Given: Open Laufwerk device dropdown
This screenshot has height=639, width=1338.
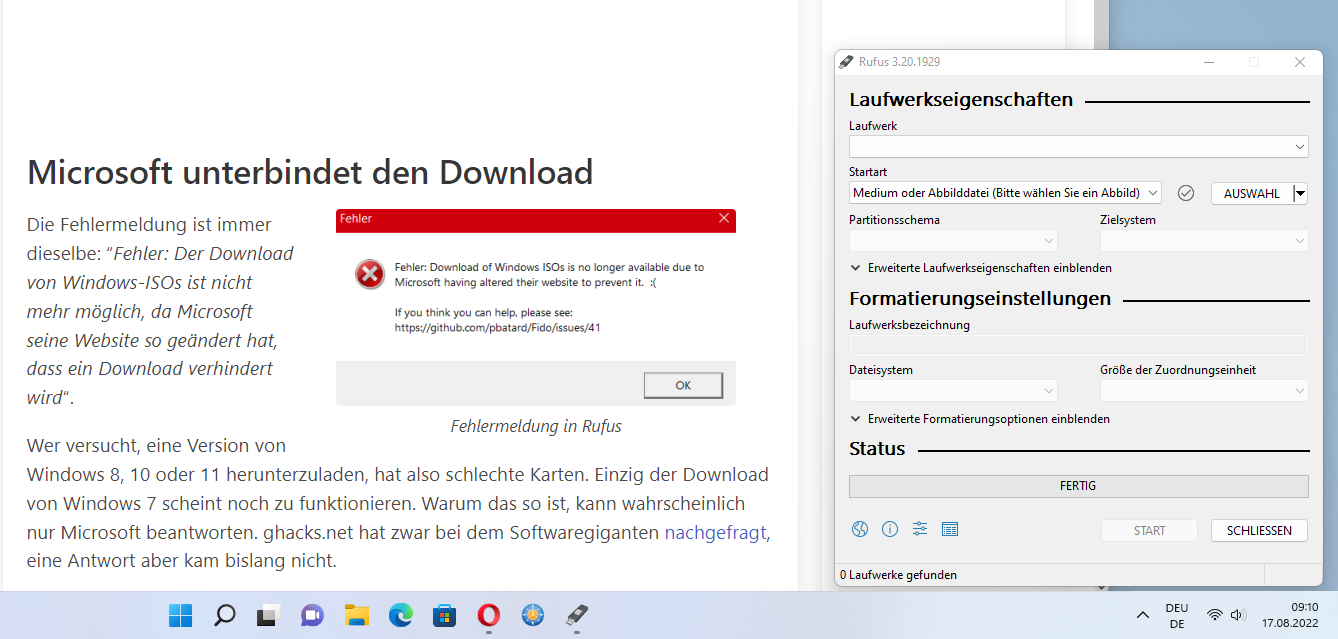Looking at the screenshot, I should [1078, 146].
